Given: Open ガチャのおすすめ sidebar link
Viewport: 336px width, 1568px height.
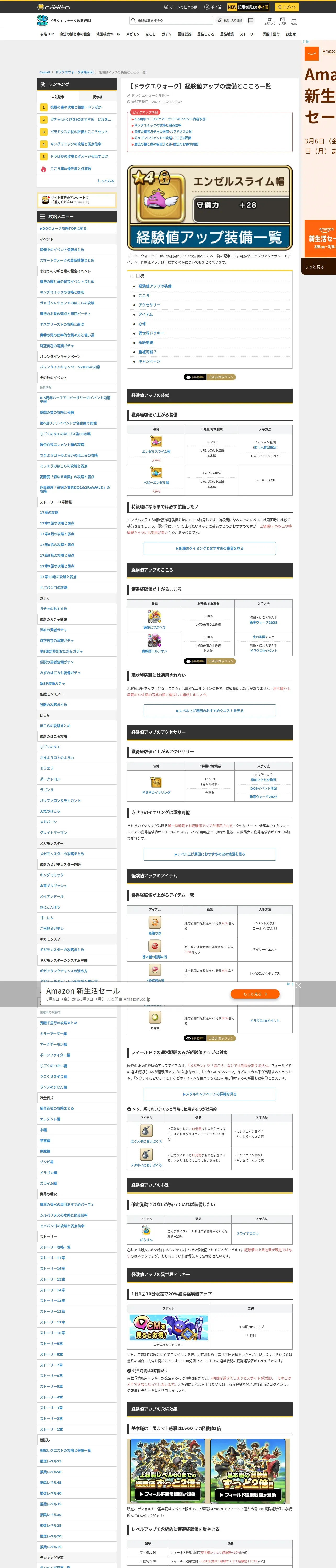Looking at the screenshot, I should [54, 609].
